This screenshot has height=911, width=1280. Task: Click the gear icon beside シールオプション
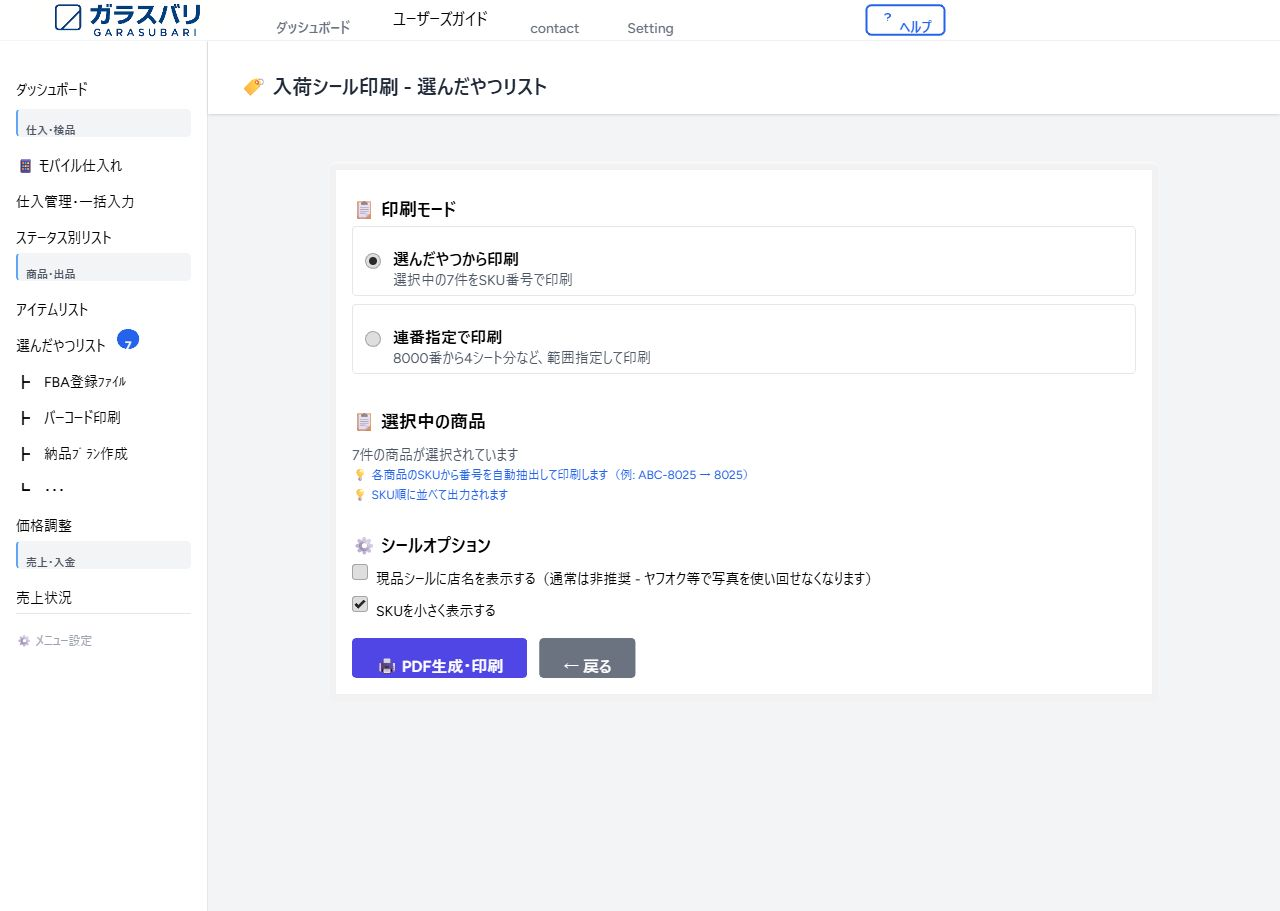[x=362, y=545]
